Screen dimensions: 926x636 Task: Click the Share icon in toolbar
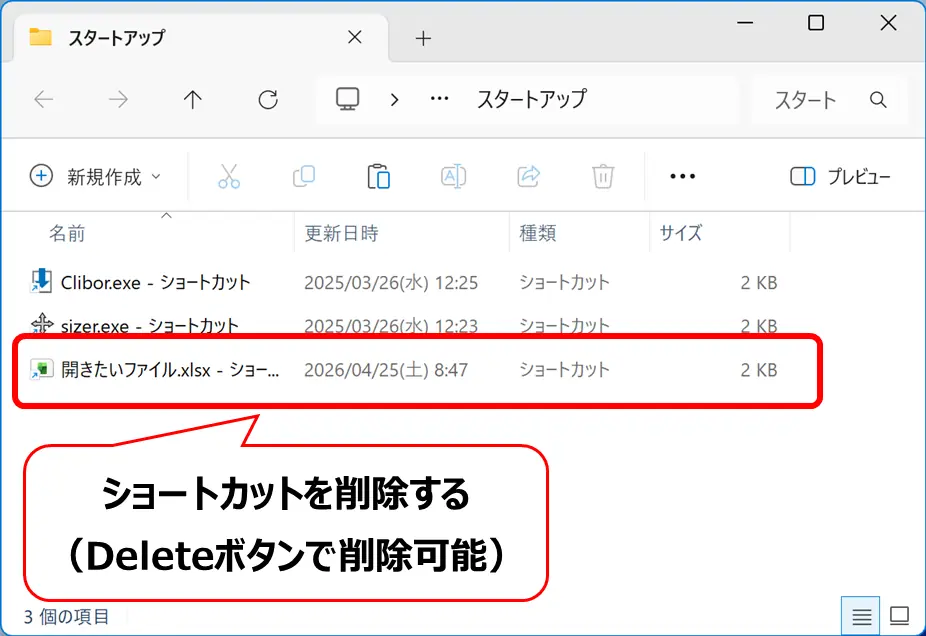528,177
